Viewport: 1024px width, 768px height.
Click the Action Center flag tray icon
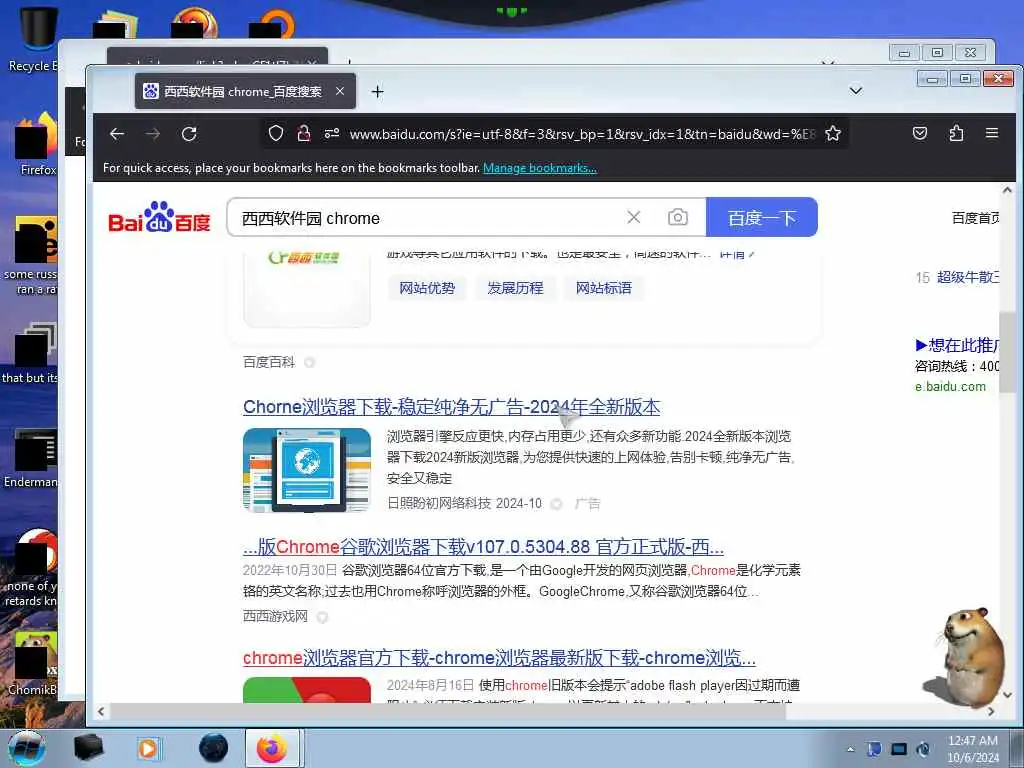coord(874,749)
